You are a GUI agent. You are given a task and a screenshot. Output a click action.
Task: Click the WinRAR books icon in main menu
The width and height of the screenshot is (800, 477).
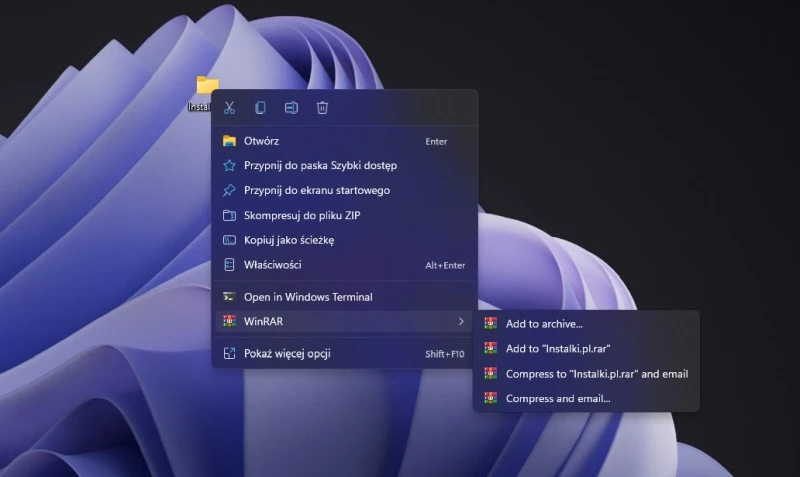[230, 321]
